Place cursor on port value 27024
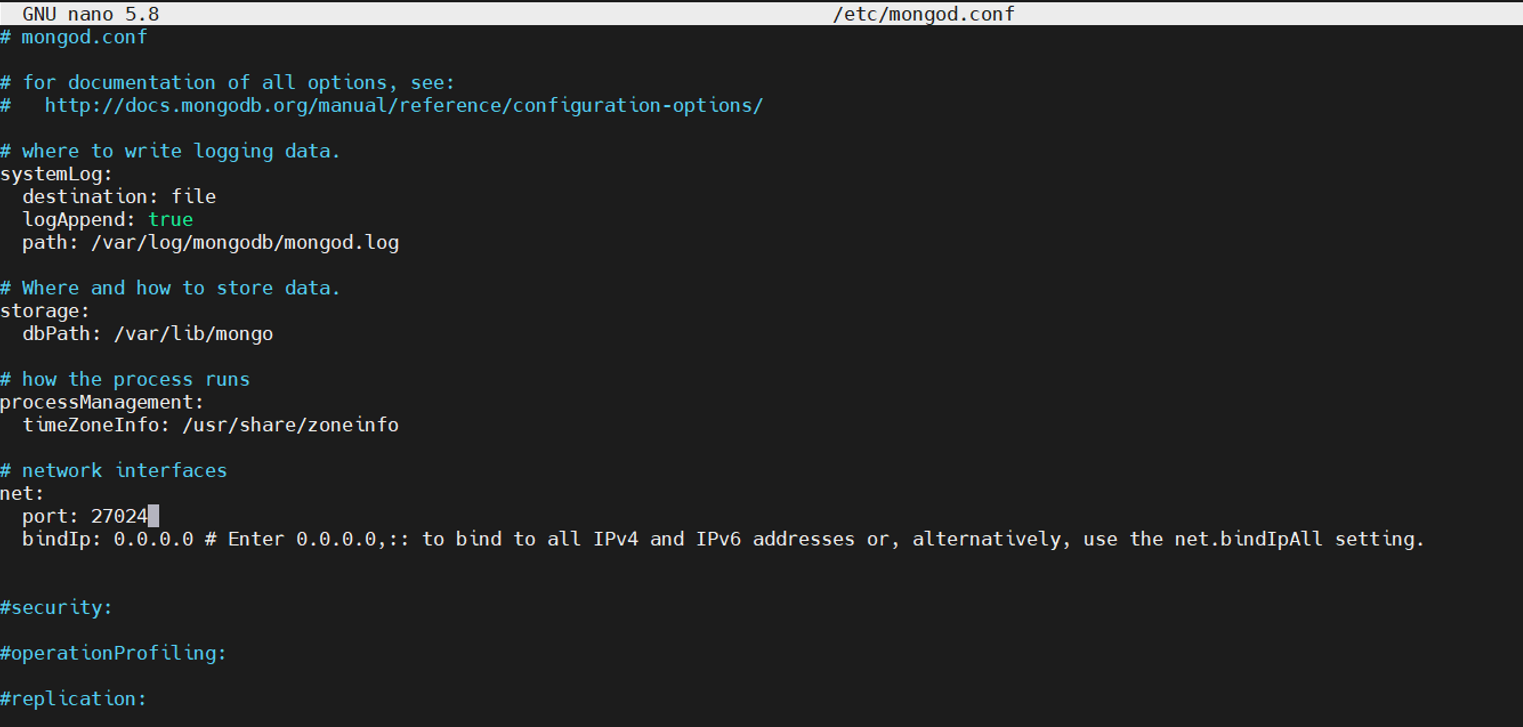The height and width of the screenshot is (727, 1523). (x=119, y=516)
